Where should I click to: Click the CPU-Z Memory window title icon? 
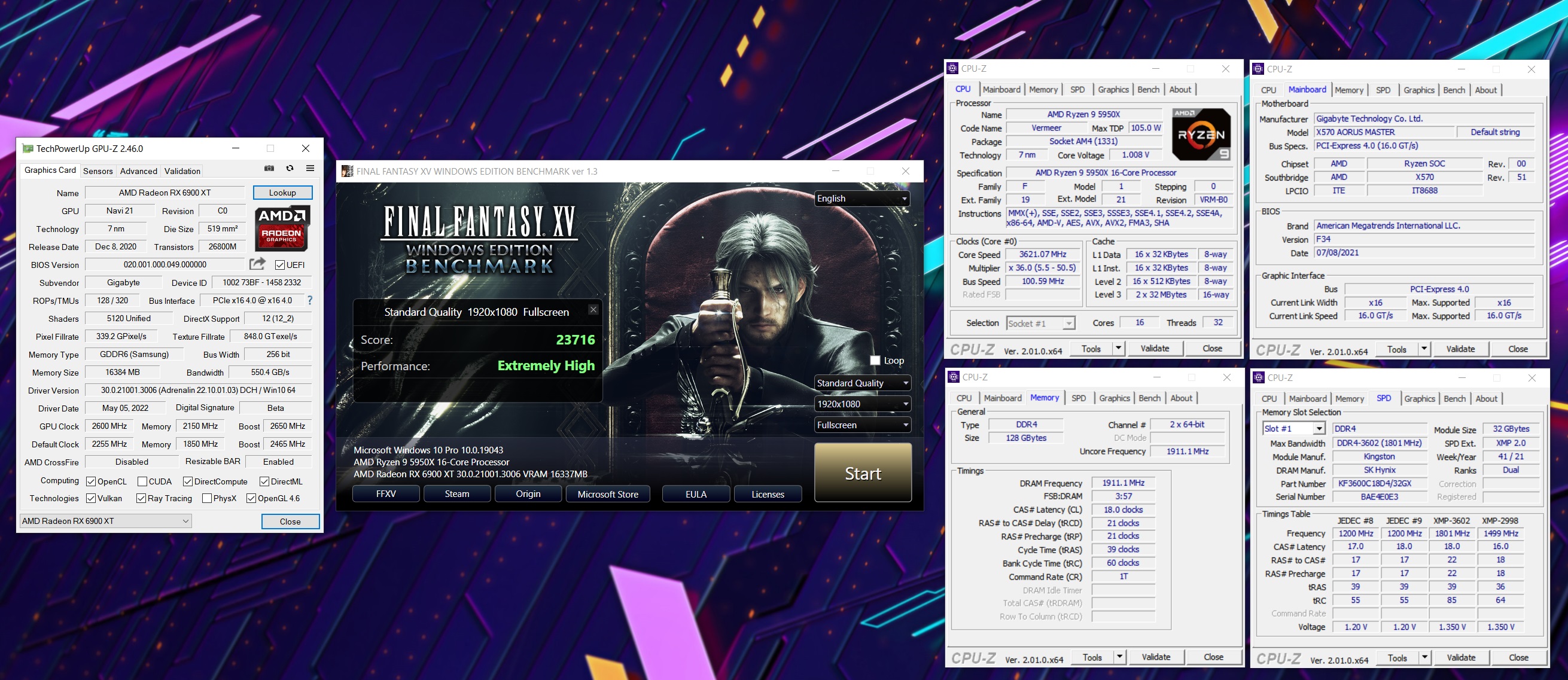(x=954, y=377)
